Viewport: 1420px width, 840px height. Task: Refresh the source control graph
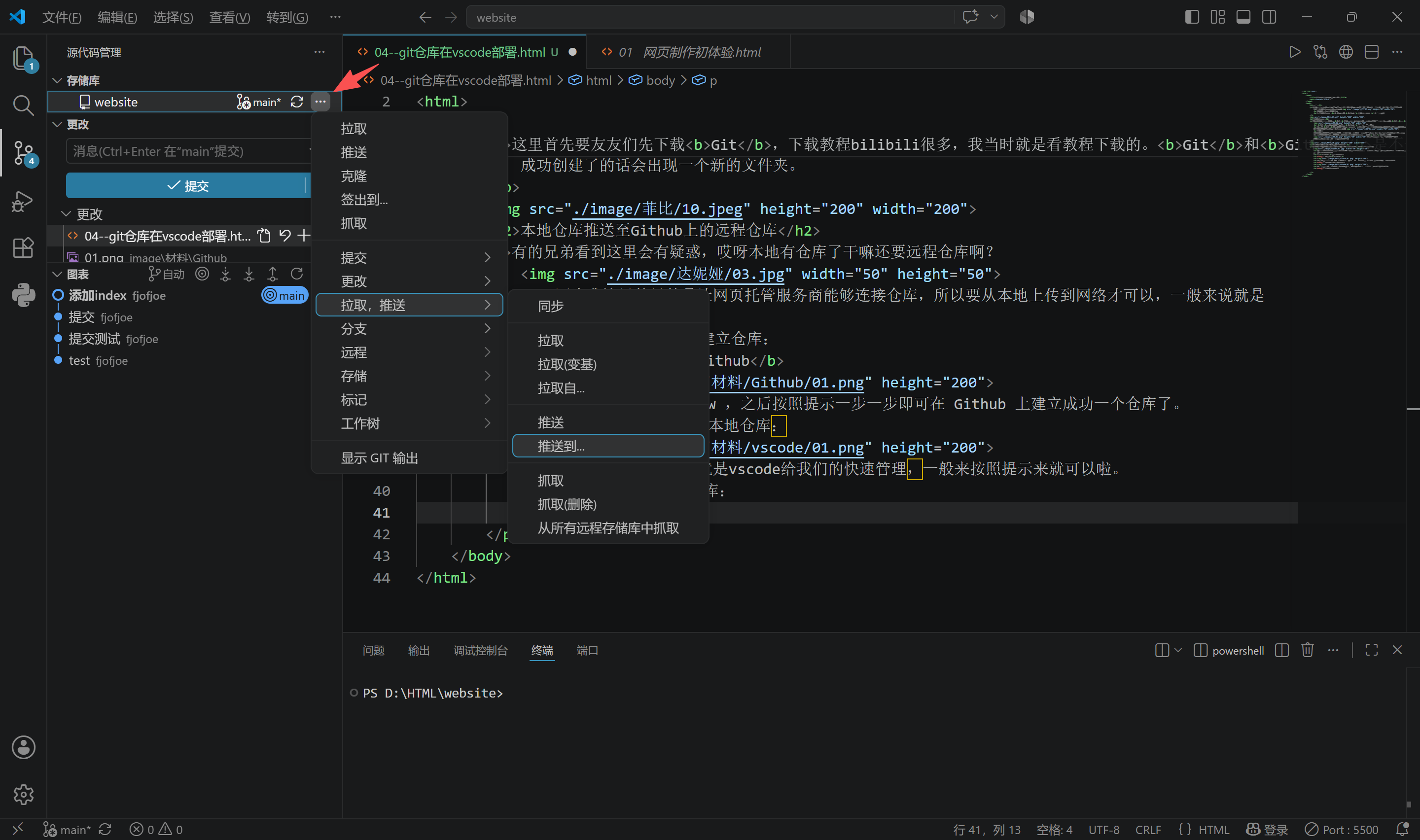[x=296, y=274]
